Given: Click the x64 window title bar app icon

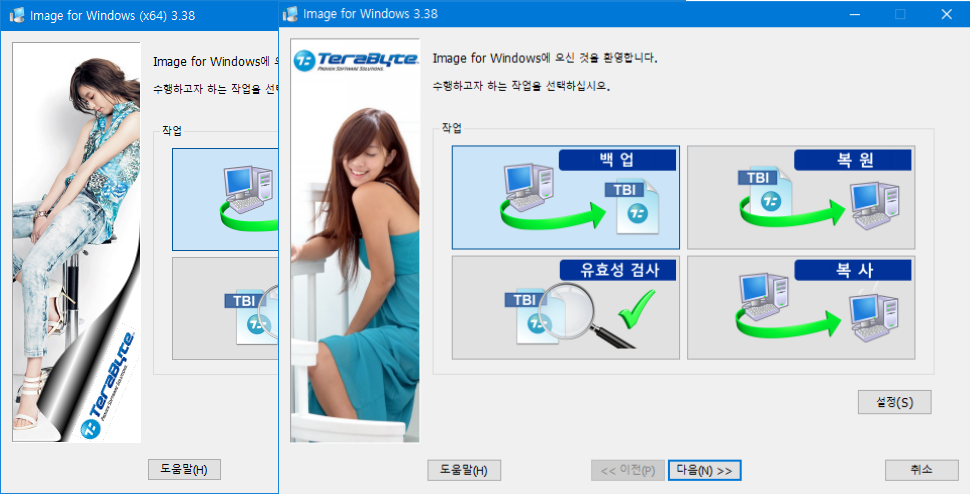Looking at the screenshot, I should pos(17,15).
